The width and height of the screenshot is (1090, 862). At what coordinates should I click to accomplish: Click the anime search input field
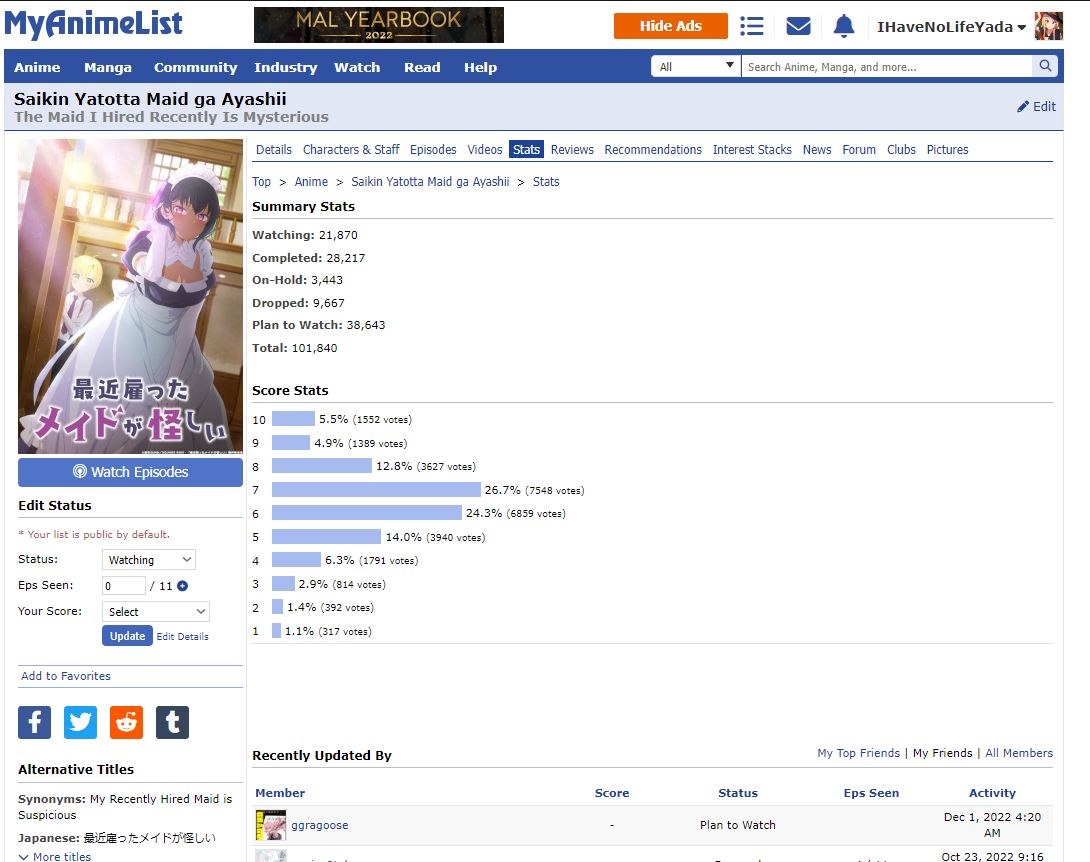(885, 67)
